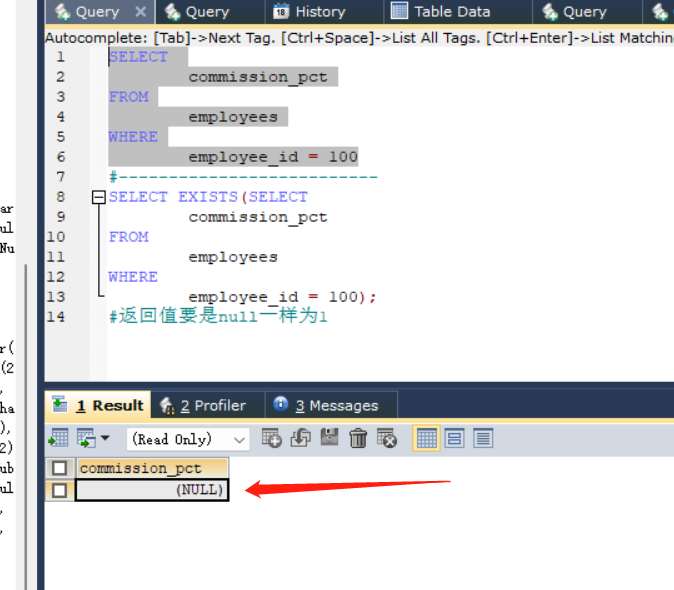The image size is (674, 590).
Task: Click employees on line 11
Action: pyautogui.click(x=233, y=257)
